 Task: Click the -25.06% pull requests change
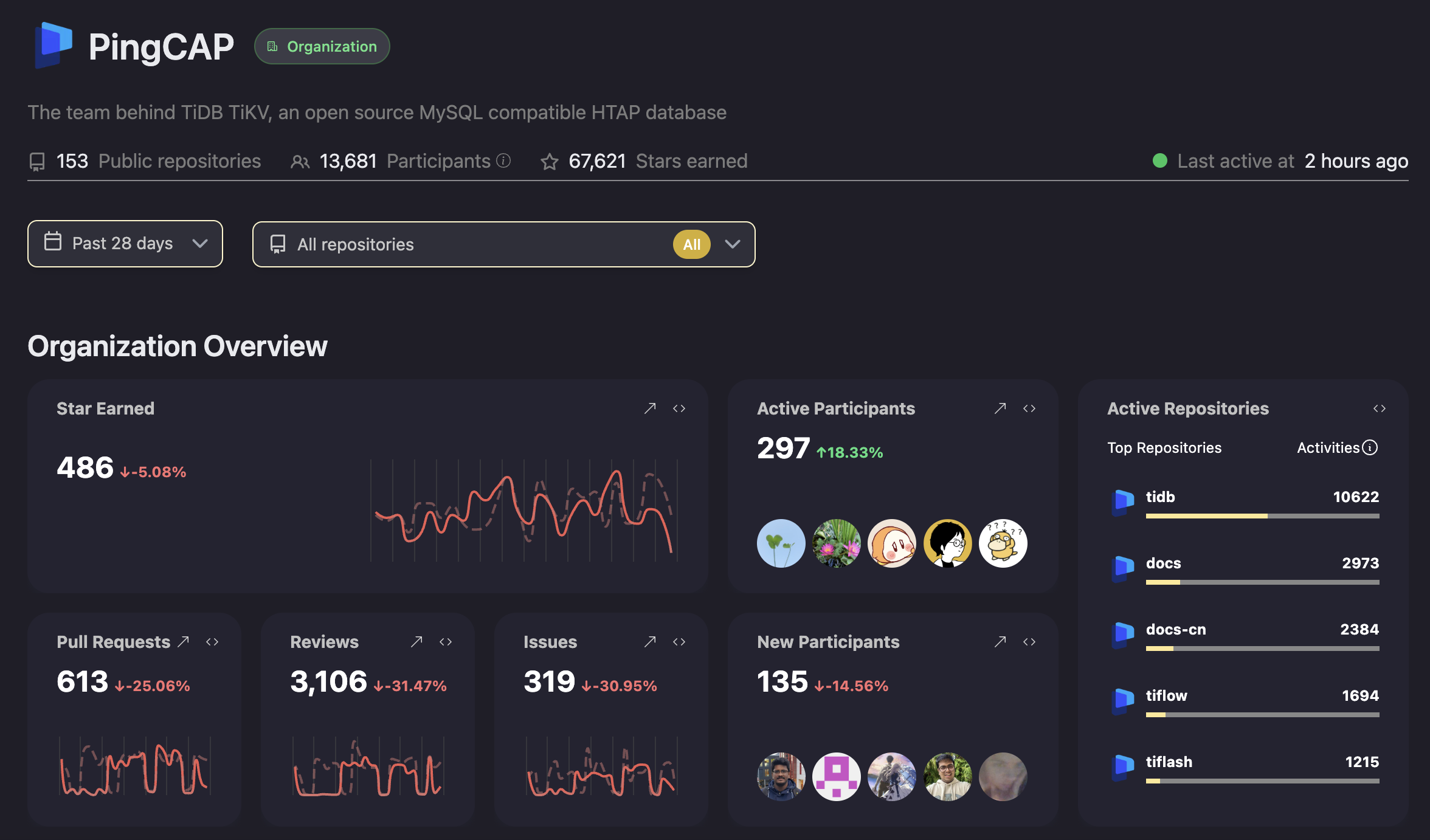tap(153, 686)
